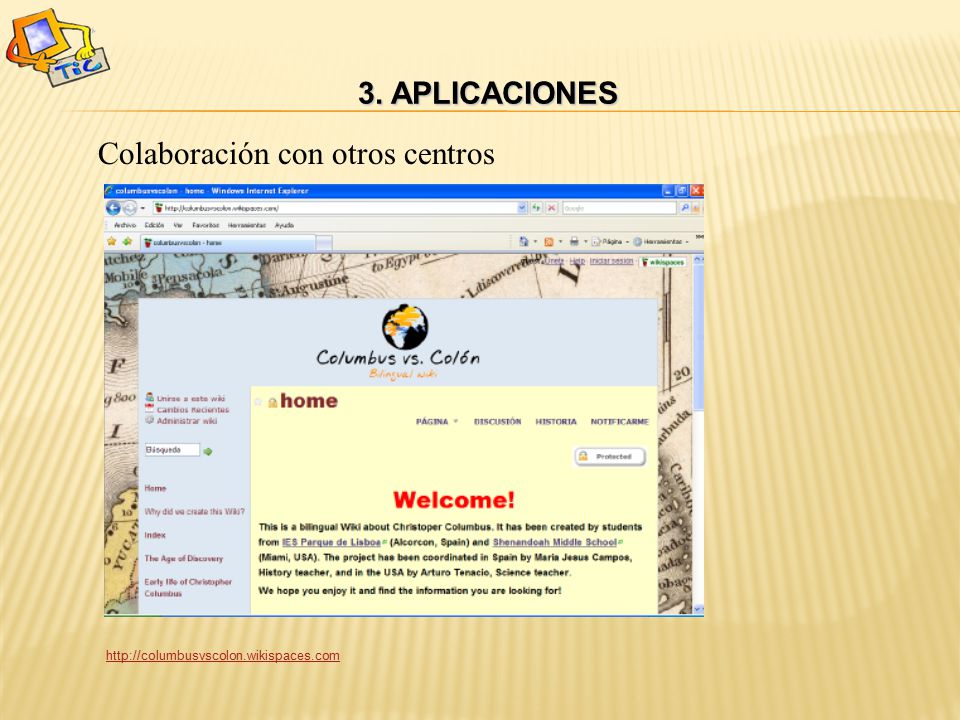The height and width of the screenshot is (720, 960).
Task: Open the Print options dropdown arrow
Action: pyautogui.click(x=585, y=242)
